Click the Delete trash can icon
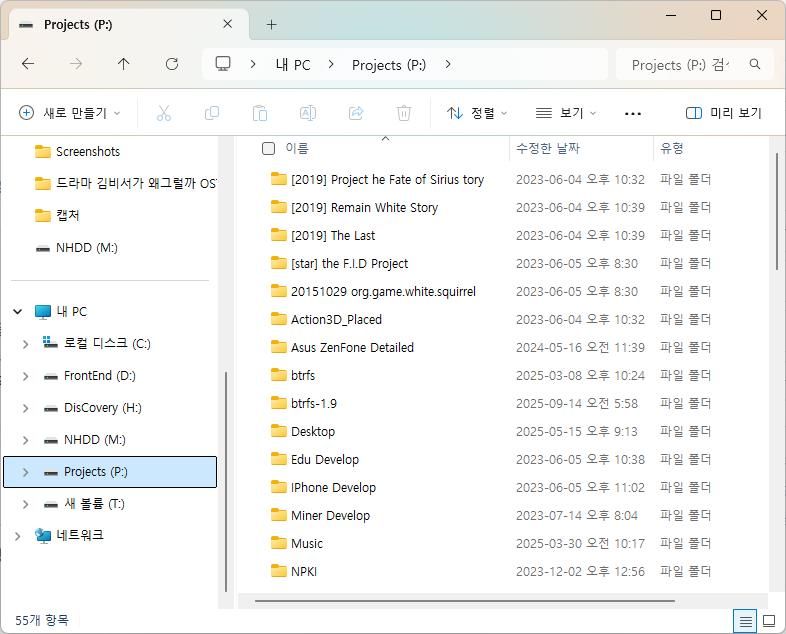This screenshot has width=786, height=634. coord(404,113)
